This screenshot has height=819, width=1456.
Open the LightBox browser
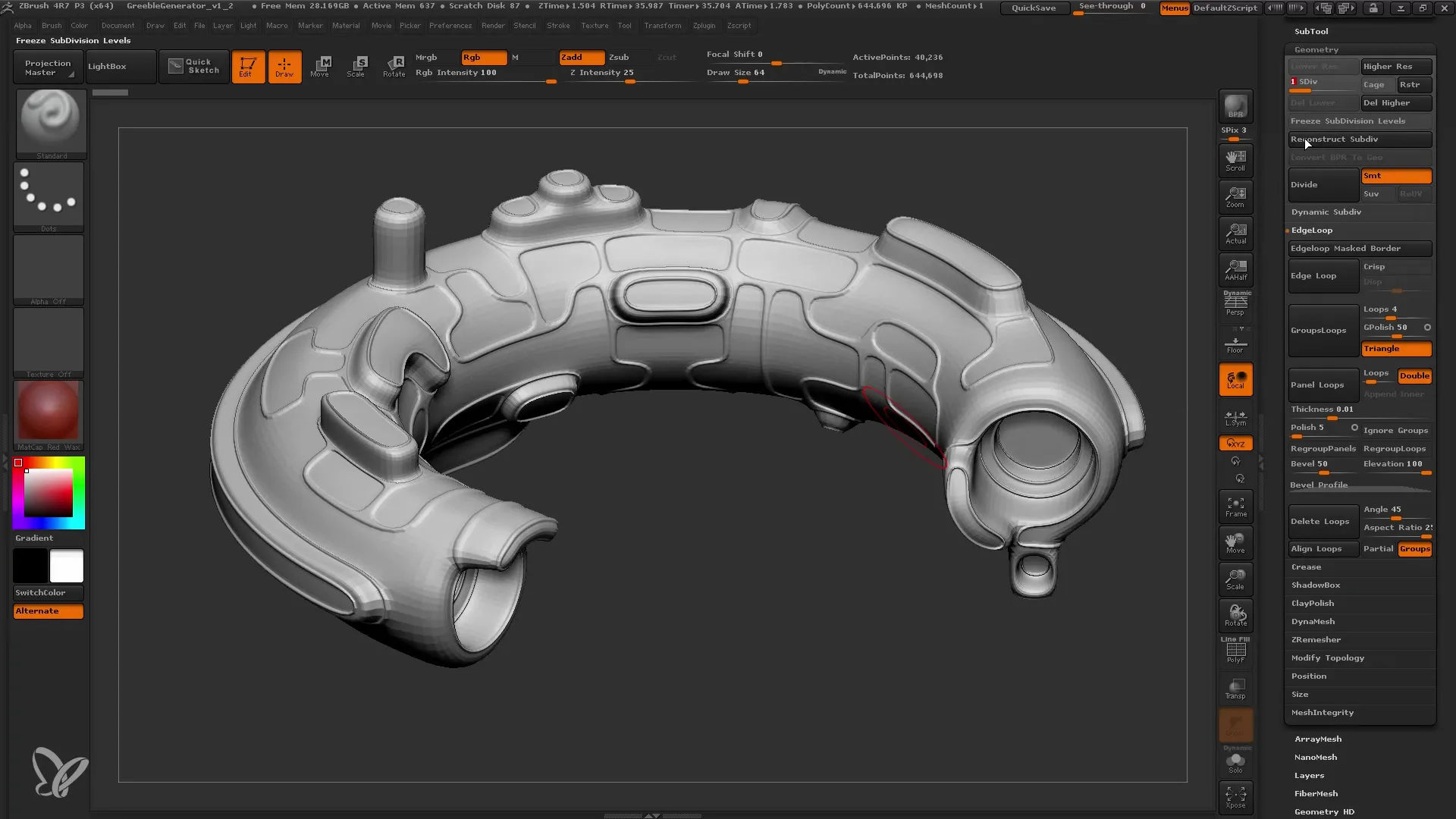pyautogui.click(x=121, y=67)
